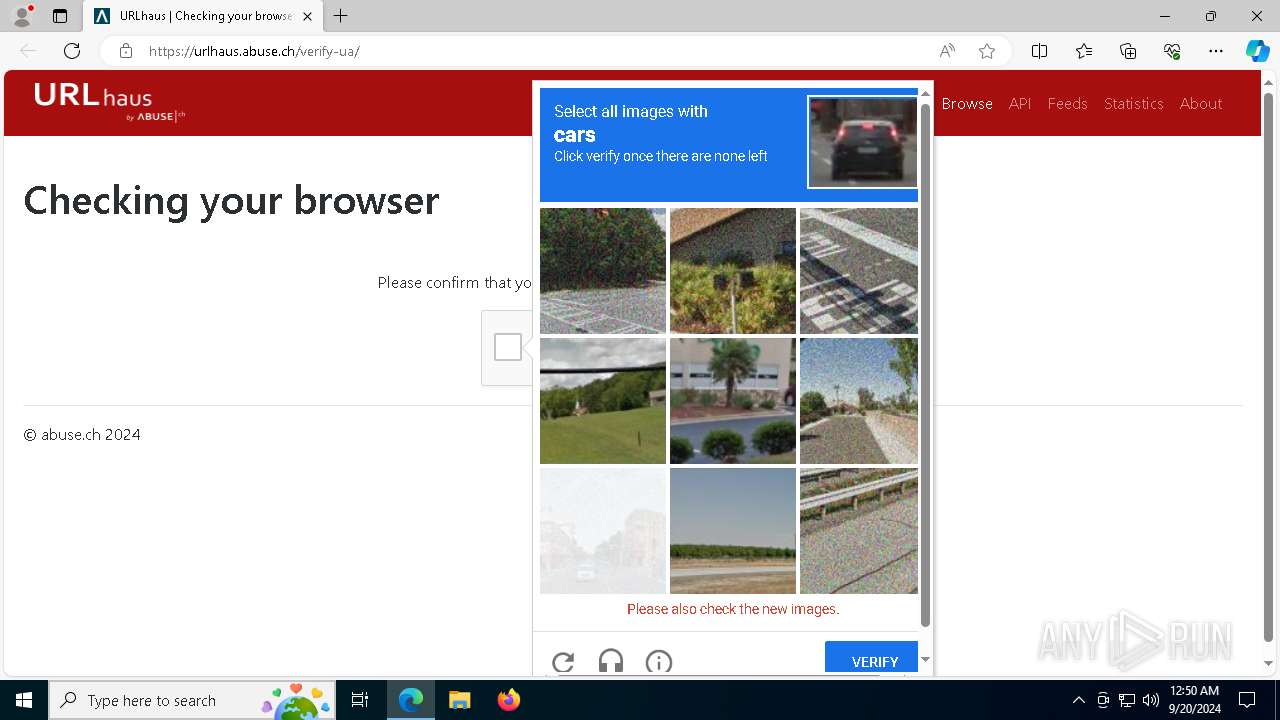Click the browser back arrow
The width and height of the screenshot is (1280, 720).
(28, 51)
